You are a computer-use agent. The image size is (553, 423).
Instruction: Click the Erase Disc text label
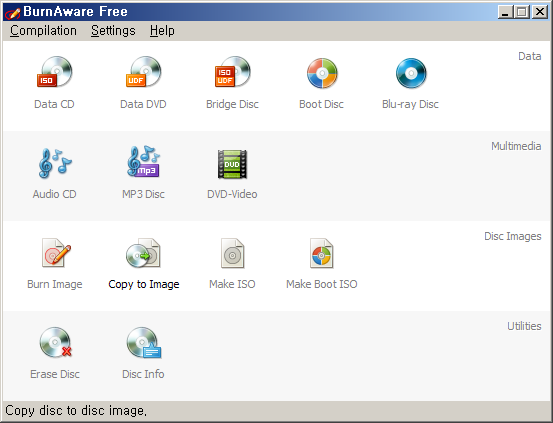click(55, 374)
